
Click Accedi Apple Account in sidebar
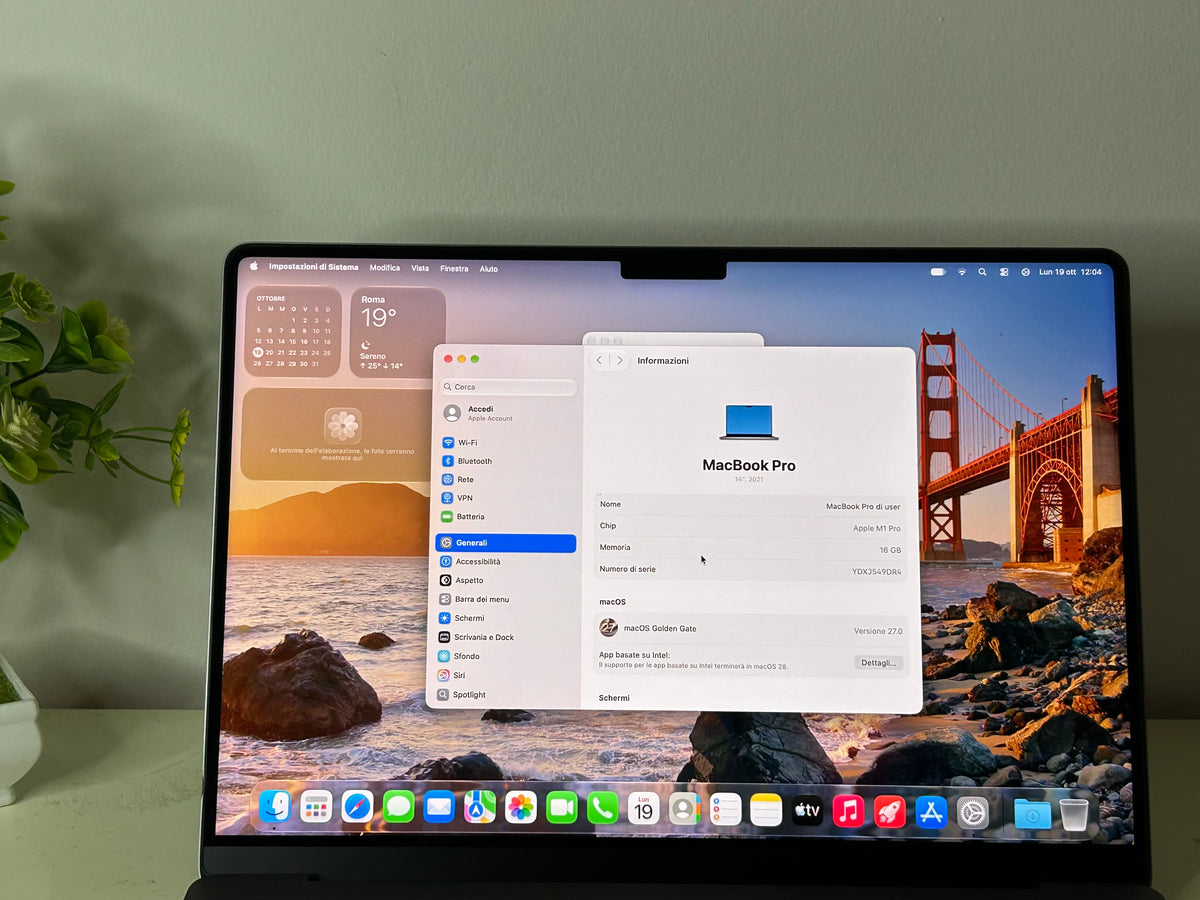click(x=506, y=413)
